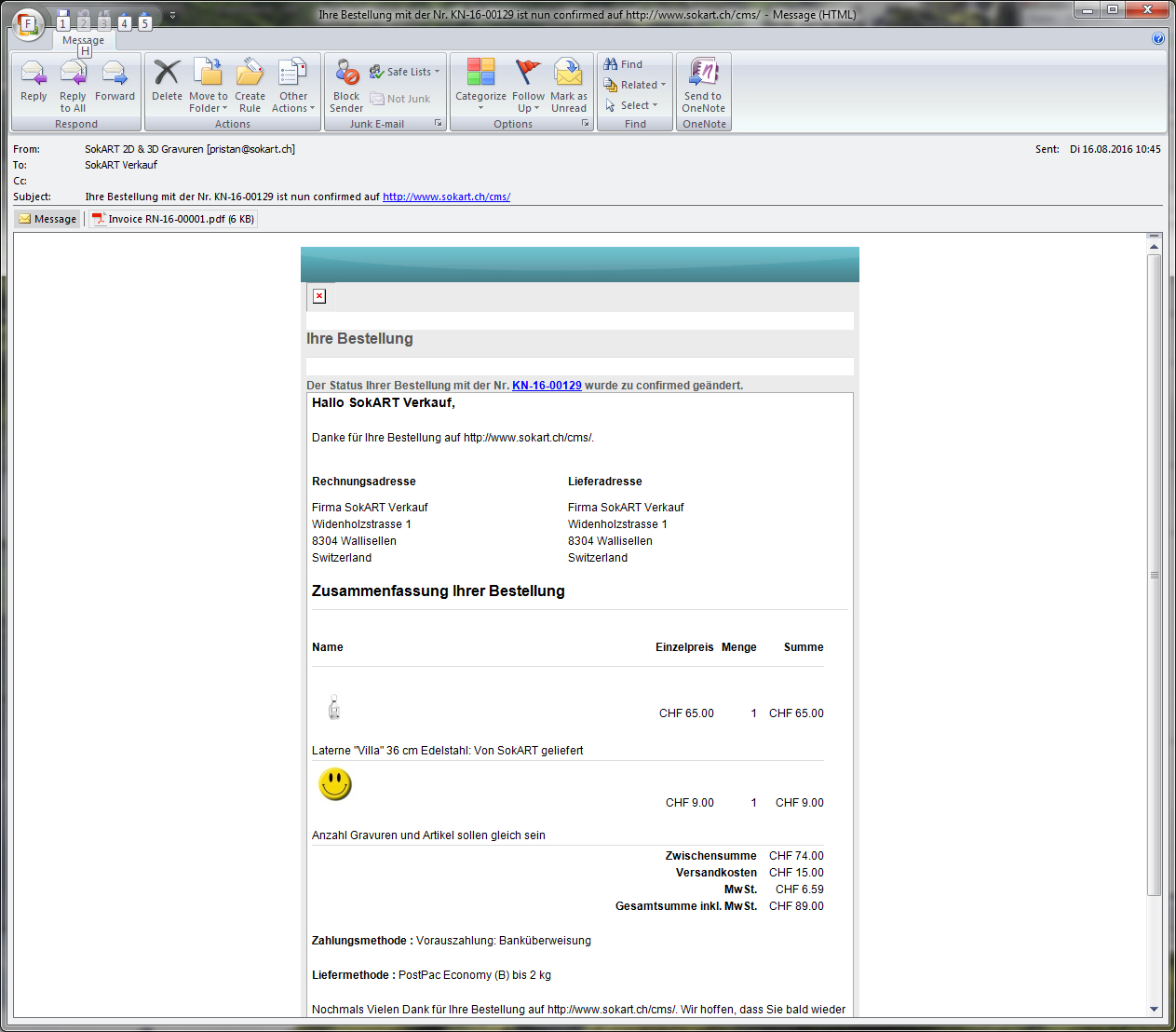Customize the Quick Access Toolbar dropdown

[x=172, y=15]
